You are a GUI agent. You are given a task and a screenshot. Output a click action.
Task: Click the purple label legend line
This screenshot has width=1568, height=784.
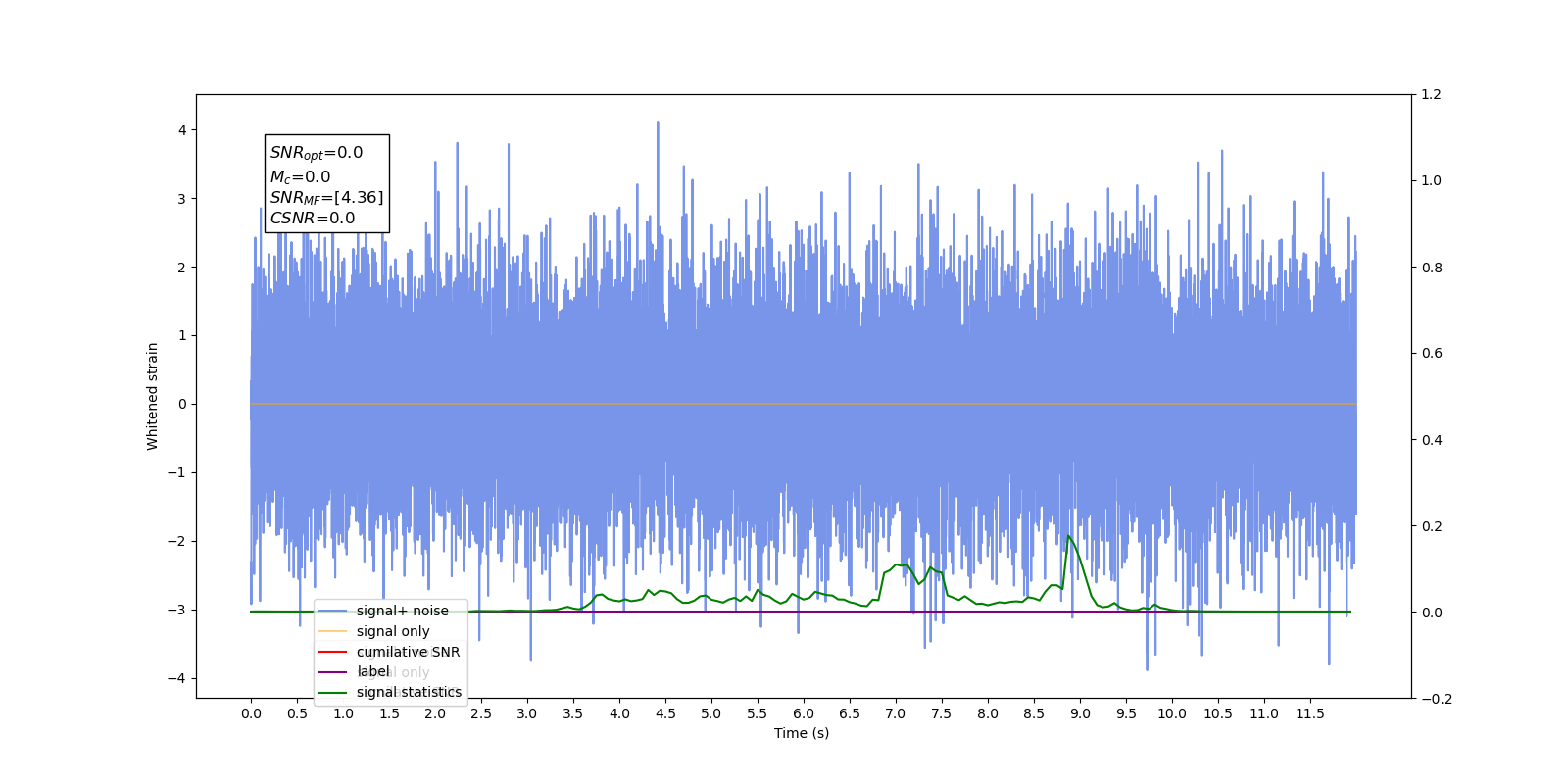click(x=333, y=672)
